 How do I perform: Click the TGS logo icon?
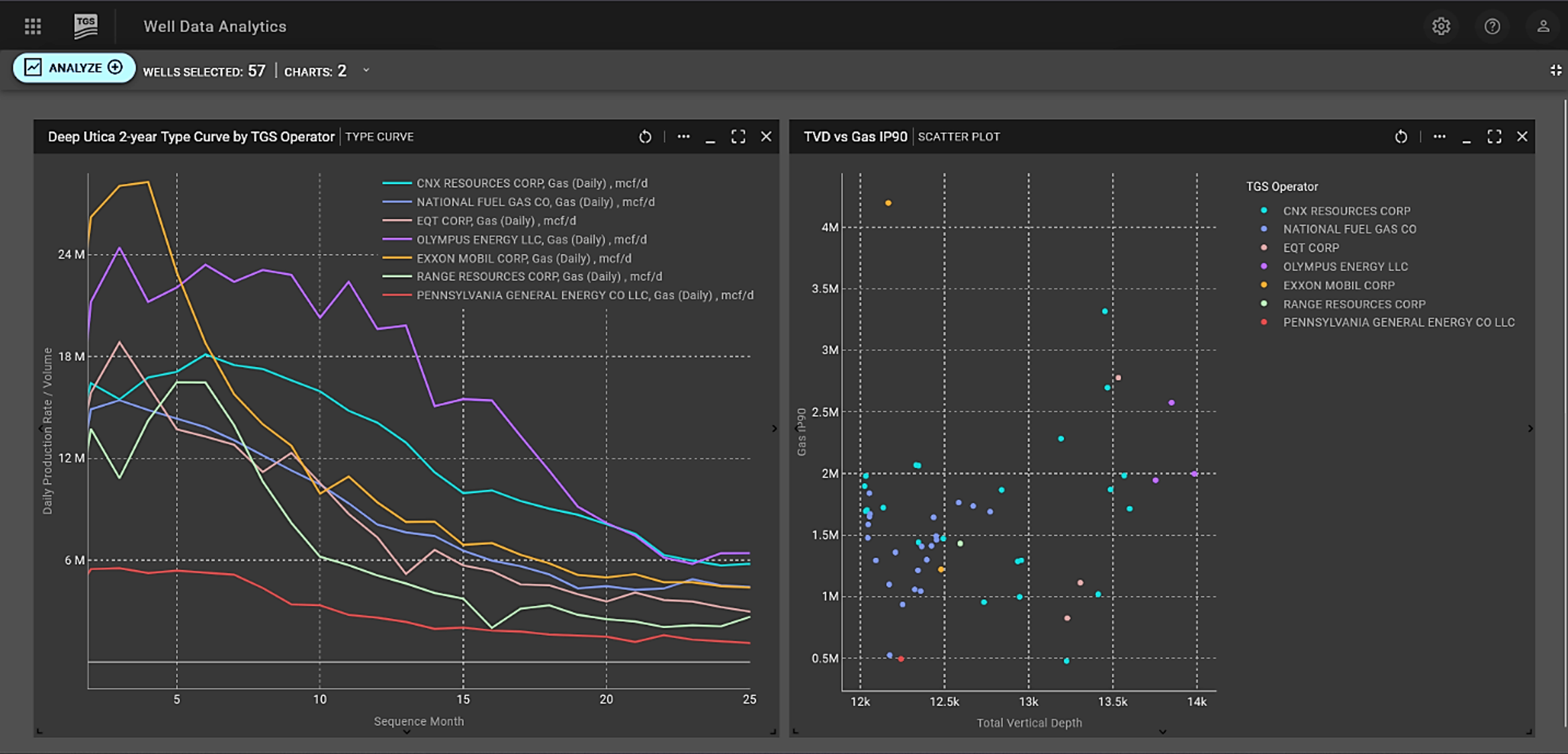click(86, 26)
